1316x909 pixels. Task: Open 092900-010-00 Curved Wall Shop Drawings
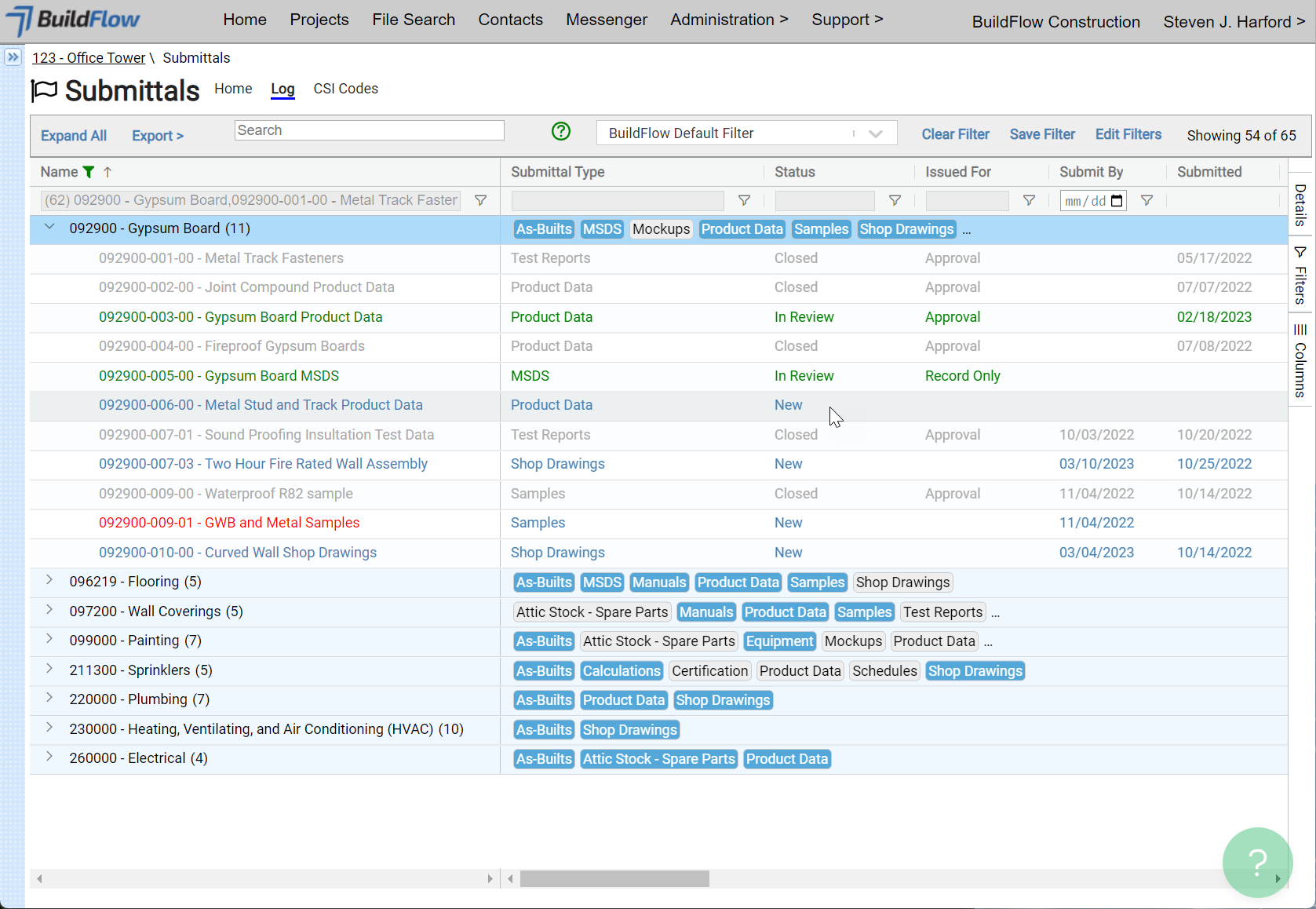[x=238, y=553]
